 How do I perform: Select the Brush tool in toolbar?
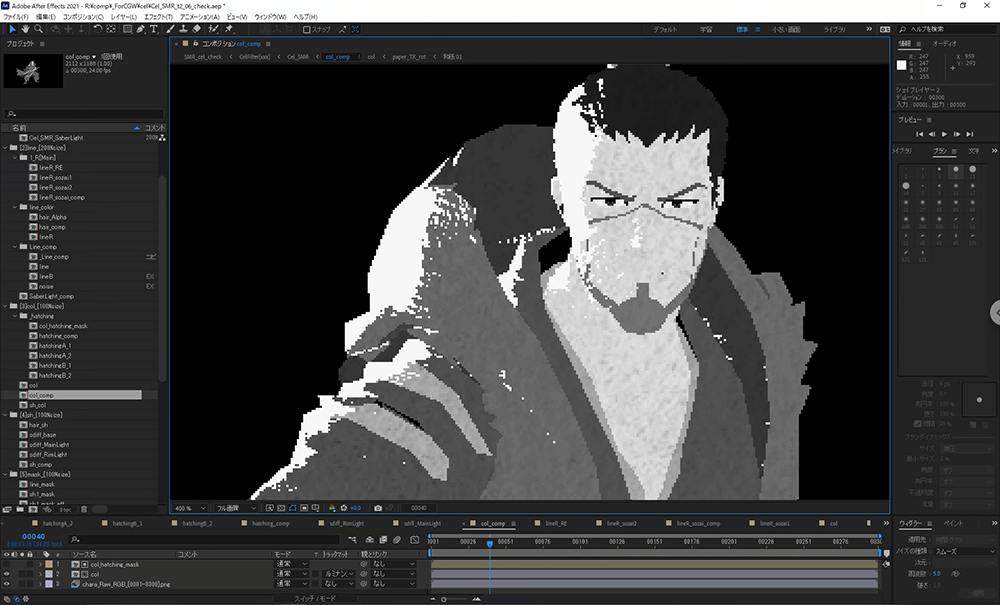tap(170, 29)
